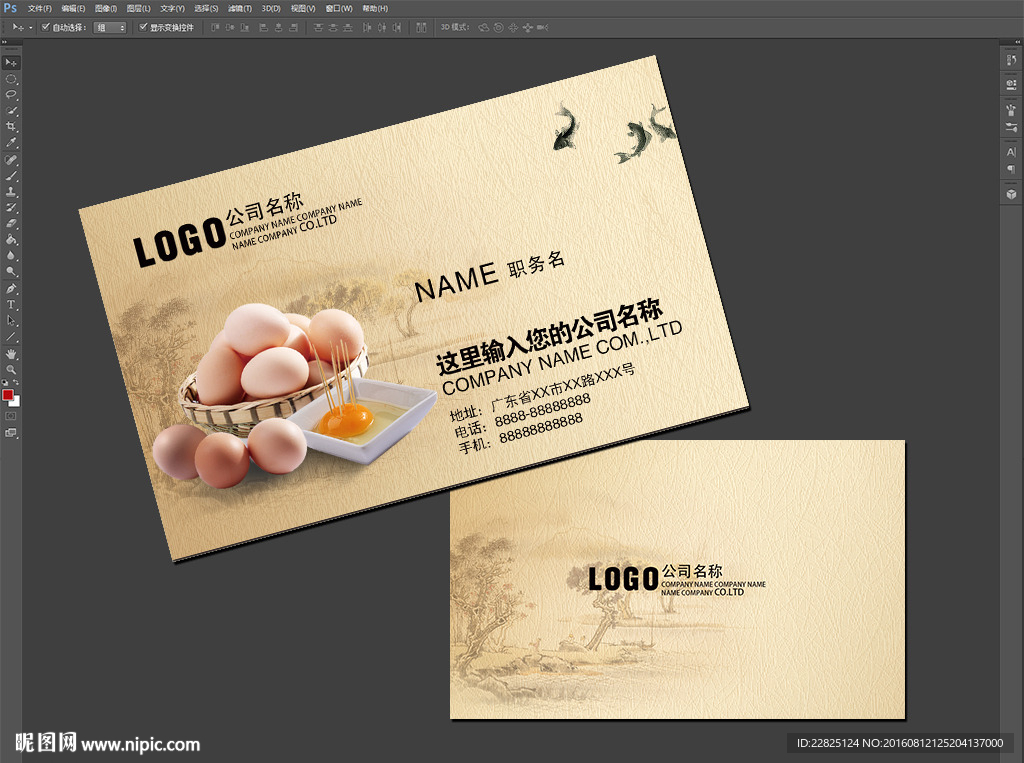Swap foreground and background colors
This screenshot has height=763, width=1024.
tap(16, 383)
